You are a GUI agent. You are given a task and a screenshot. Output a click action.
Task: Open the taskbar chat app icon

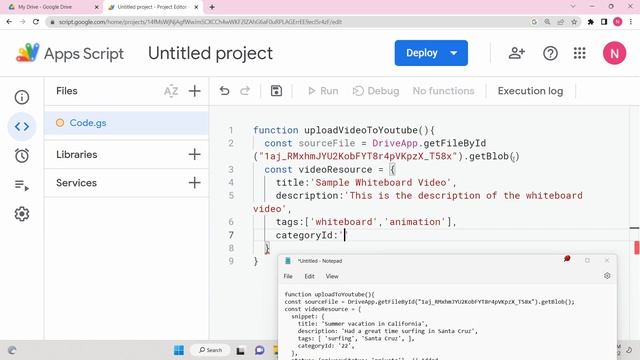[260, 350]
